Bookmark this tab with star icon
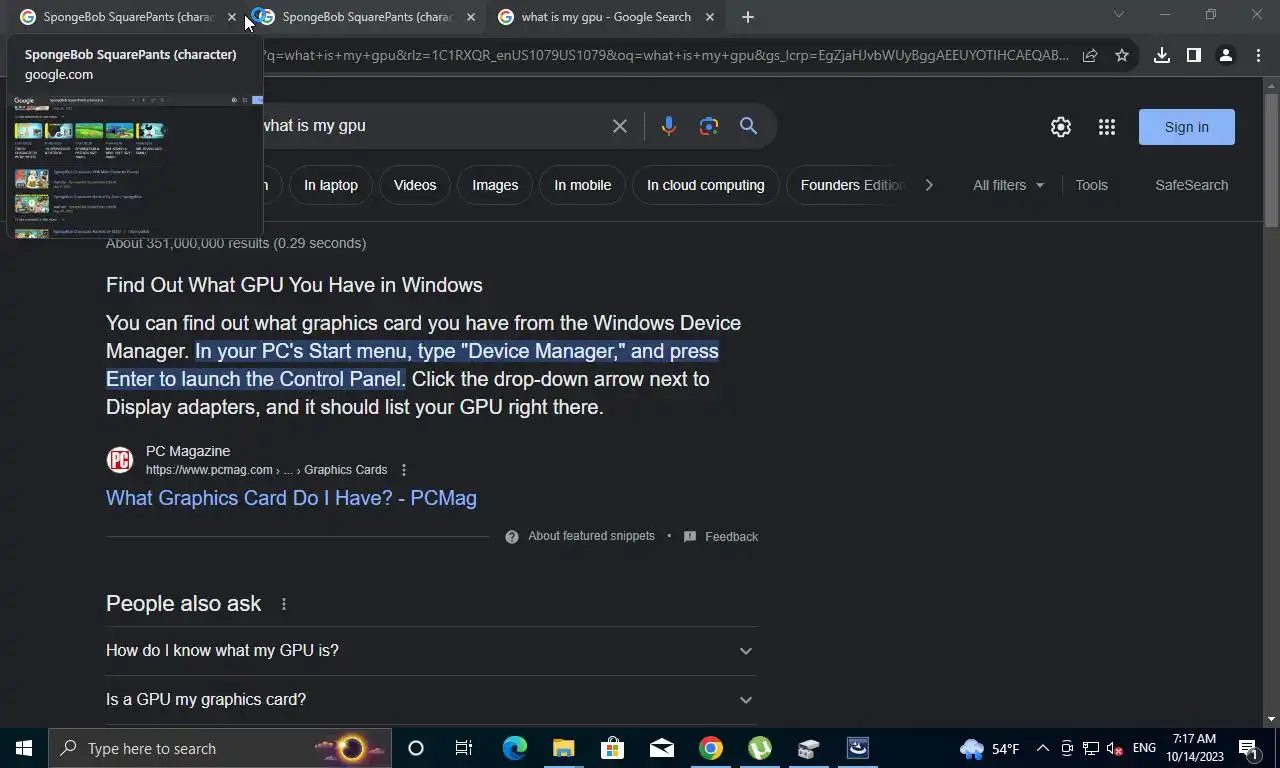1280x768 pixels. pos(1122,55)
